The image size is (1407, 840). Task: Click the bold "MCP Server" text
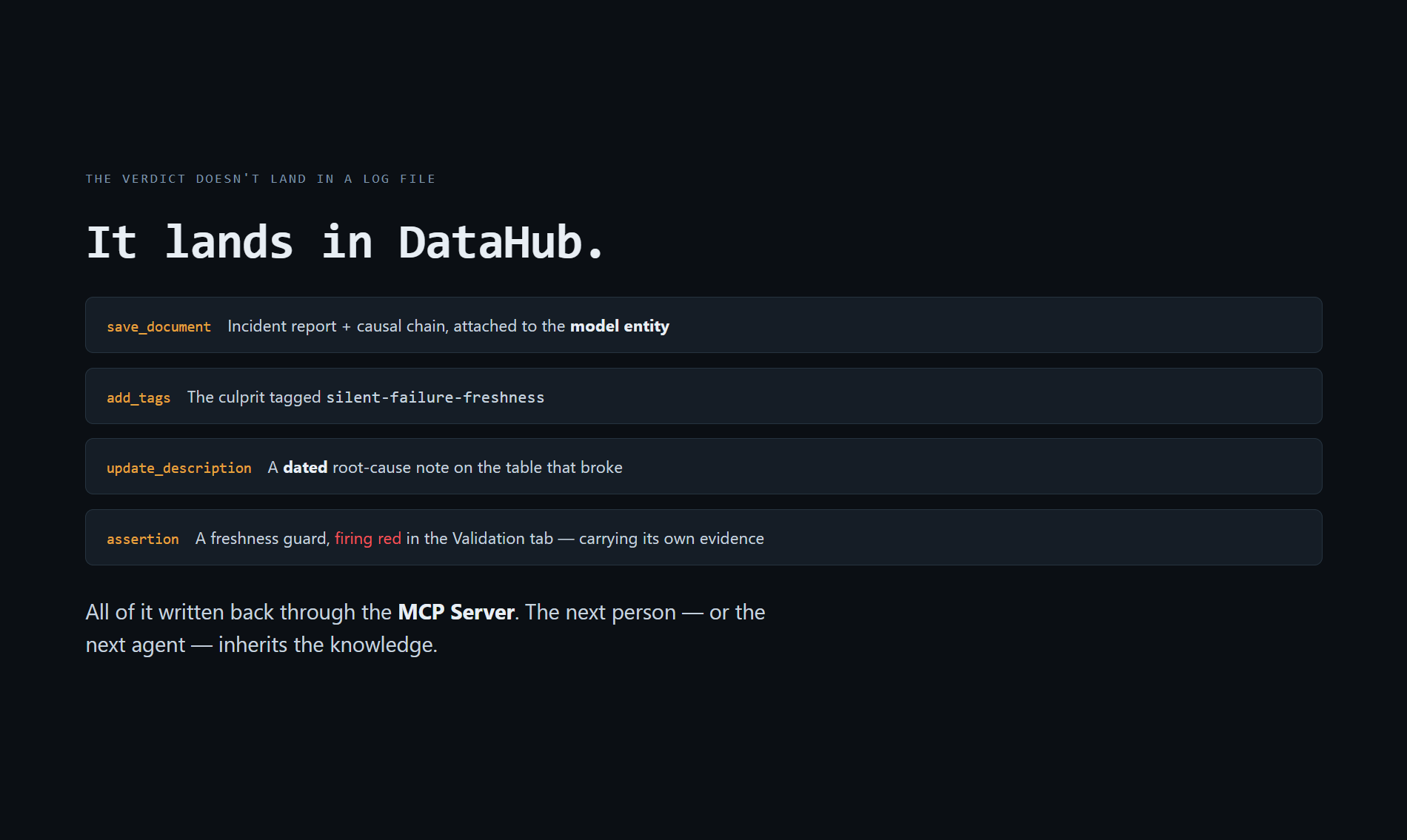(456, 612)
